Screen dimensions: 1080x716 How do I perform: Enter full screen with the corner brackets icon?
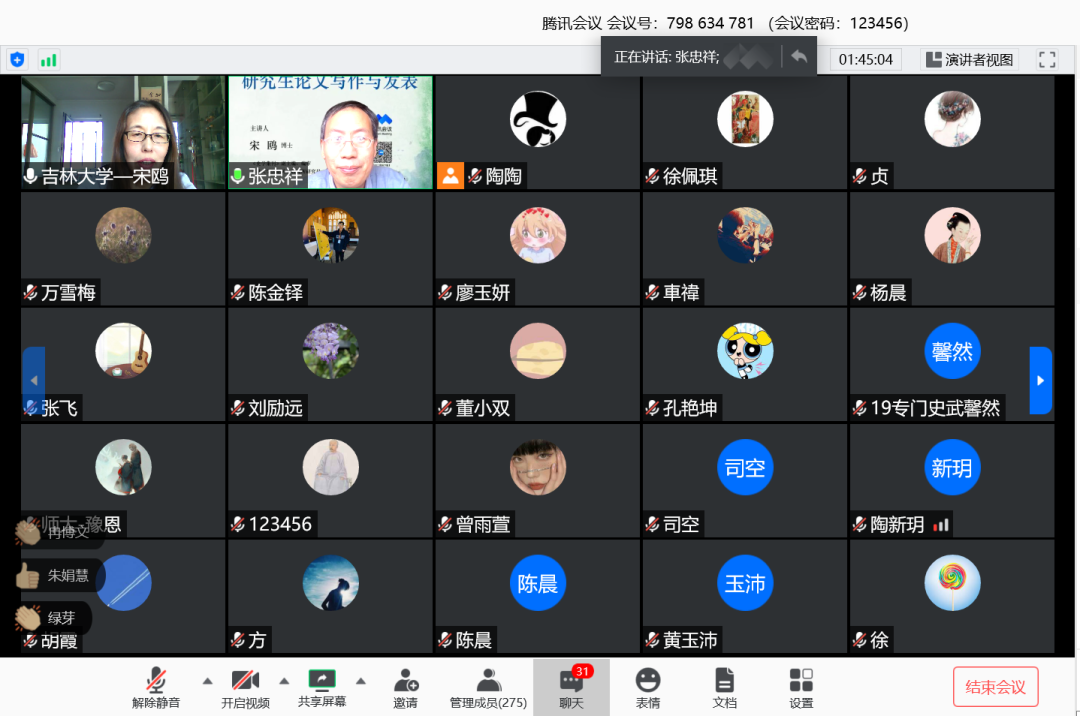(x=1047, y=60)
